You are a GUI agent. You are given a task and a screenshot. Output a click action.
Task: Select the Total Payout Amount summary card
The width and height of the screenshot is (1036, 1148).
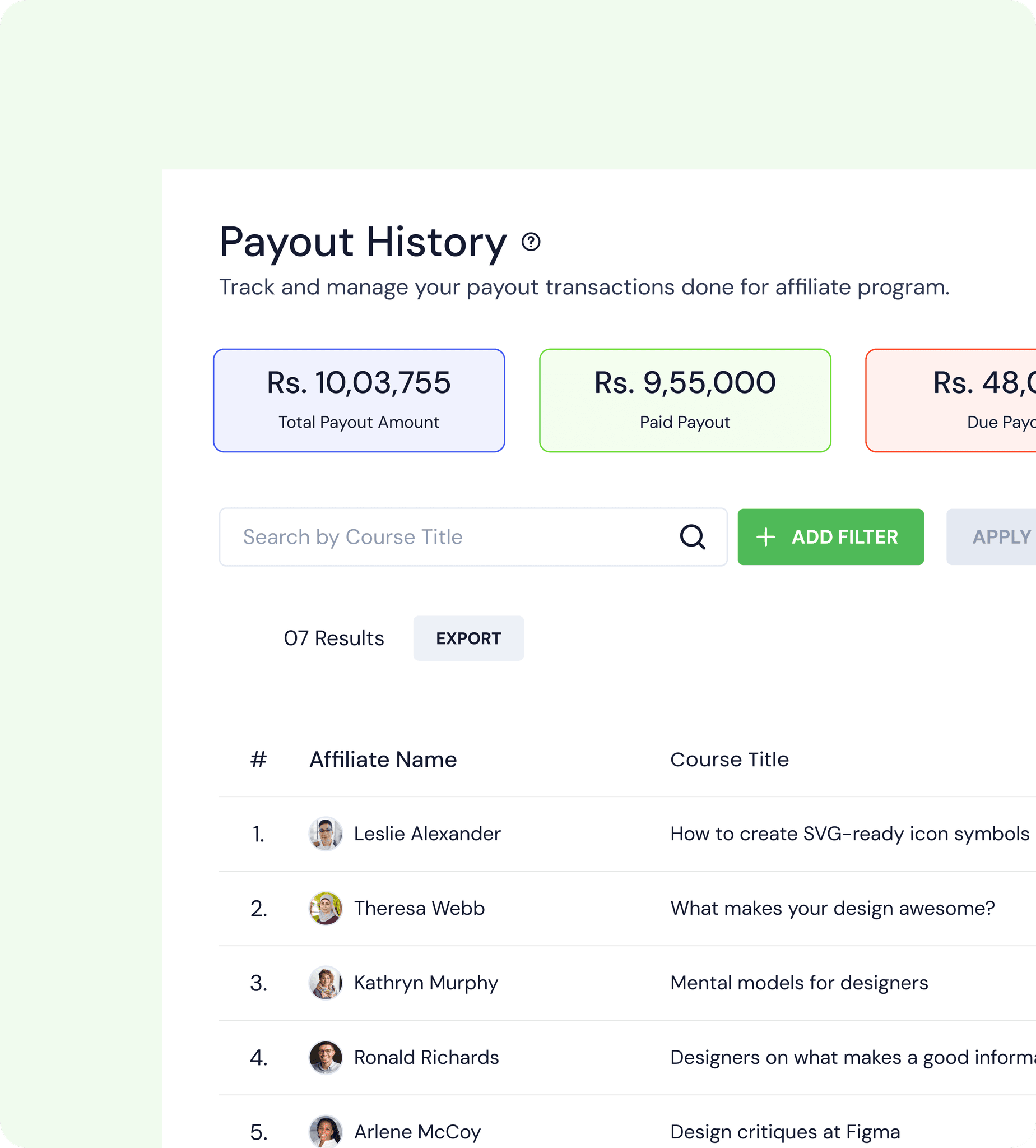pos(359,399)
